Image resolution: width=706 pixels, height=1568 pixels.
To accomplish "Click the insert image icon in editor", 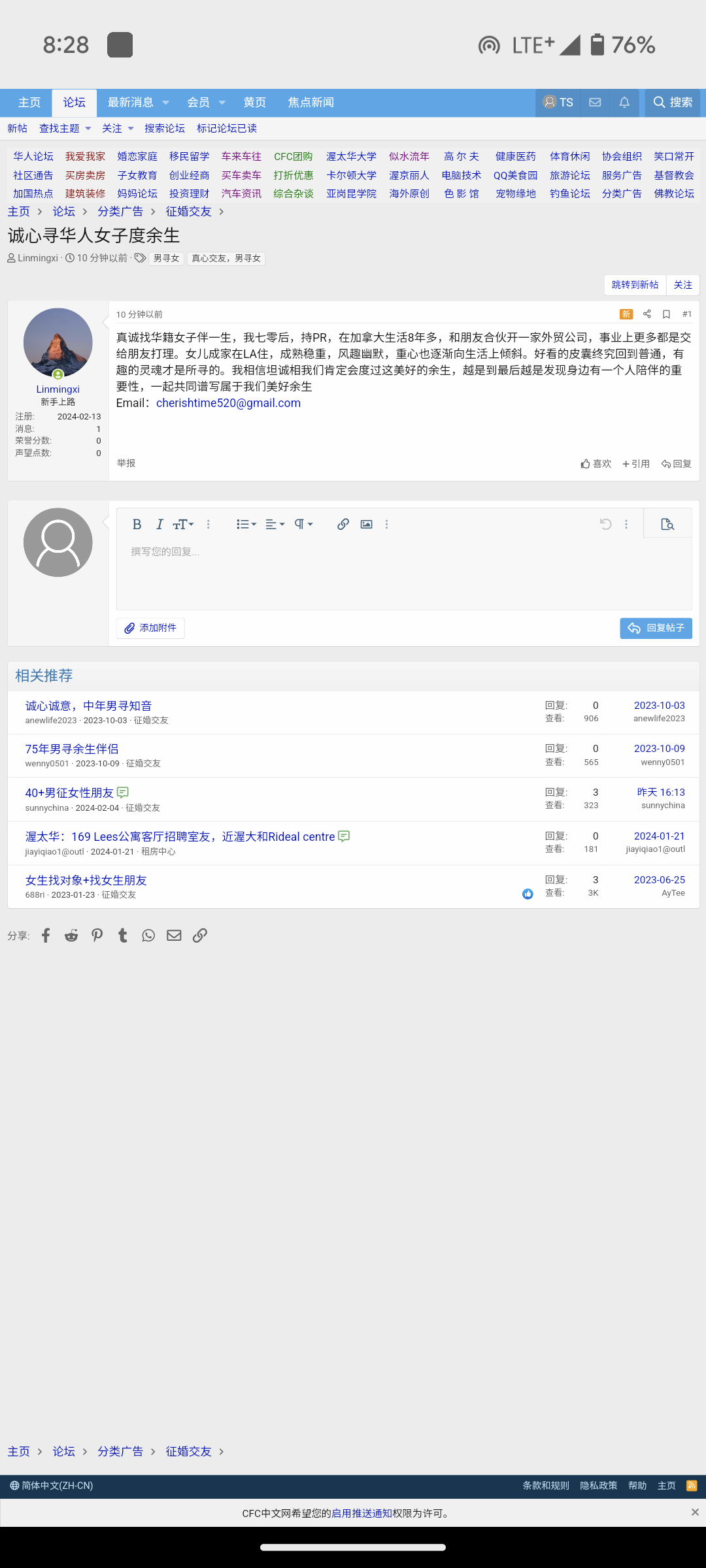I will point(366,525).
